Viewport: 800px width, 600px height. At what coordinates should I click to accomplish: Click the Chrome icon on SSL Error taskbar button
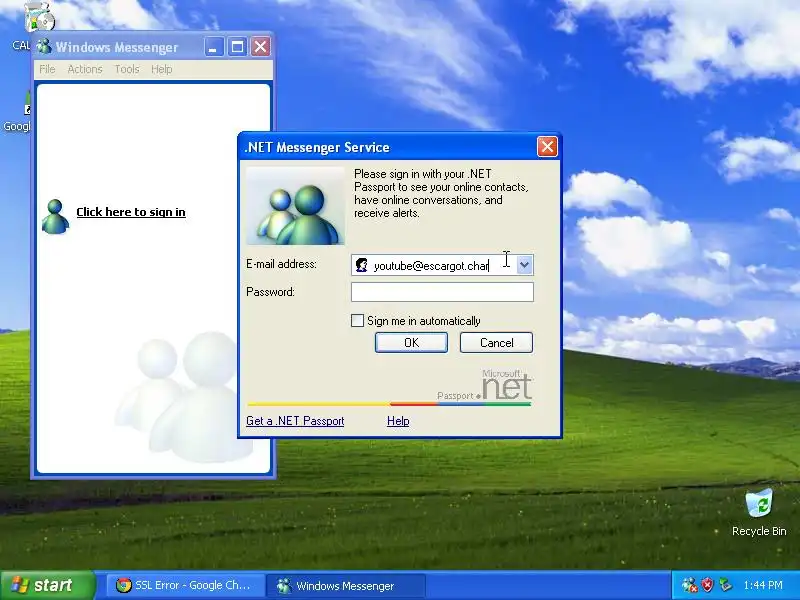point(123,585)
